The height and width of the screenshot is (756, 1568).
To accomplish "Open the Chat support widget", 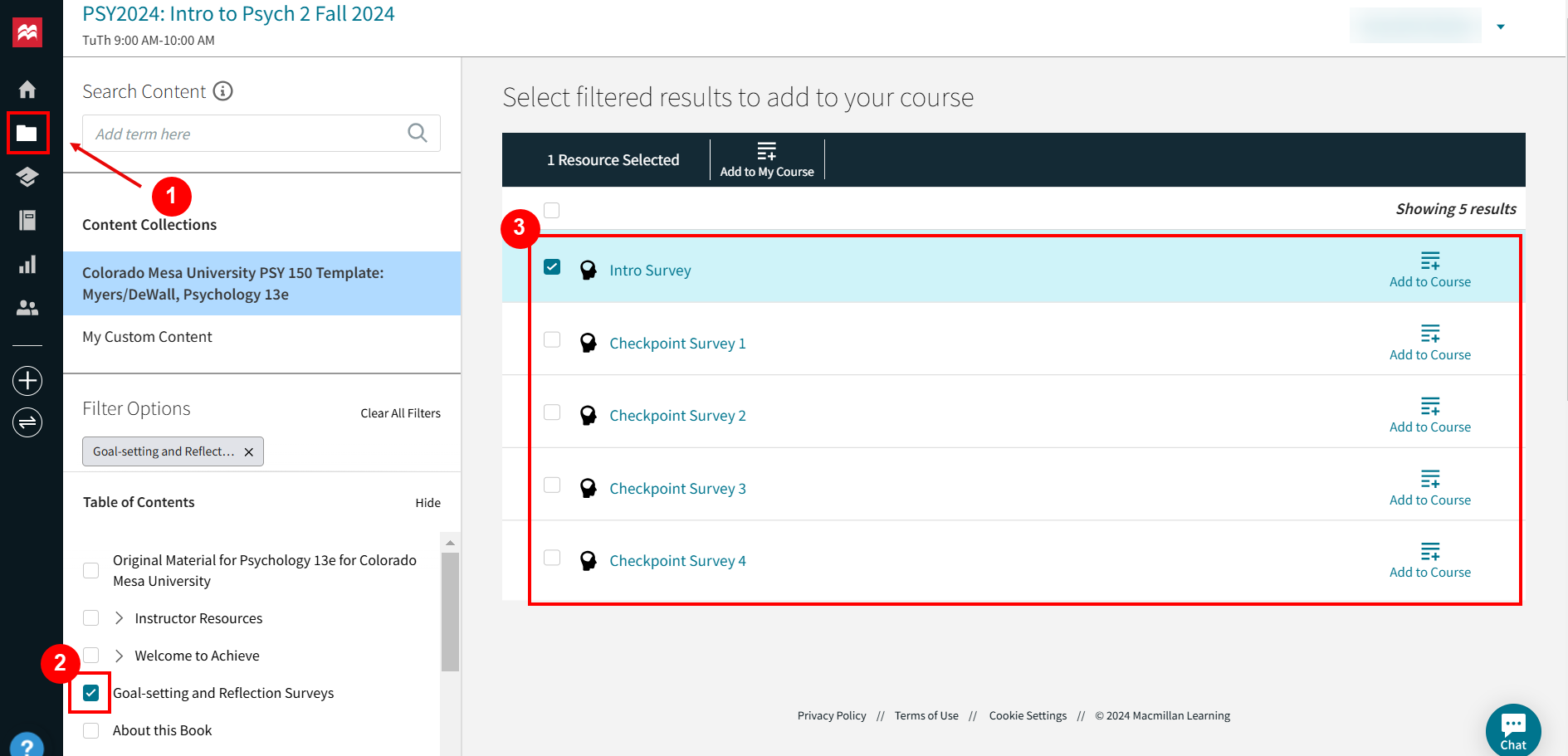I will [1512, 728].
